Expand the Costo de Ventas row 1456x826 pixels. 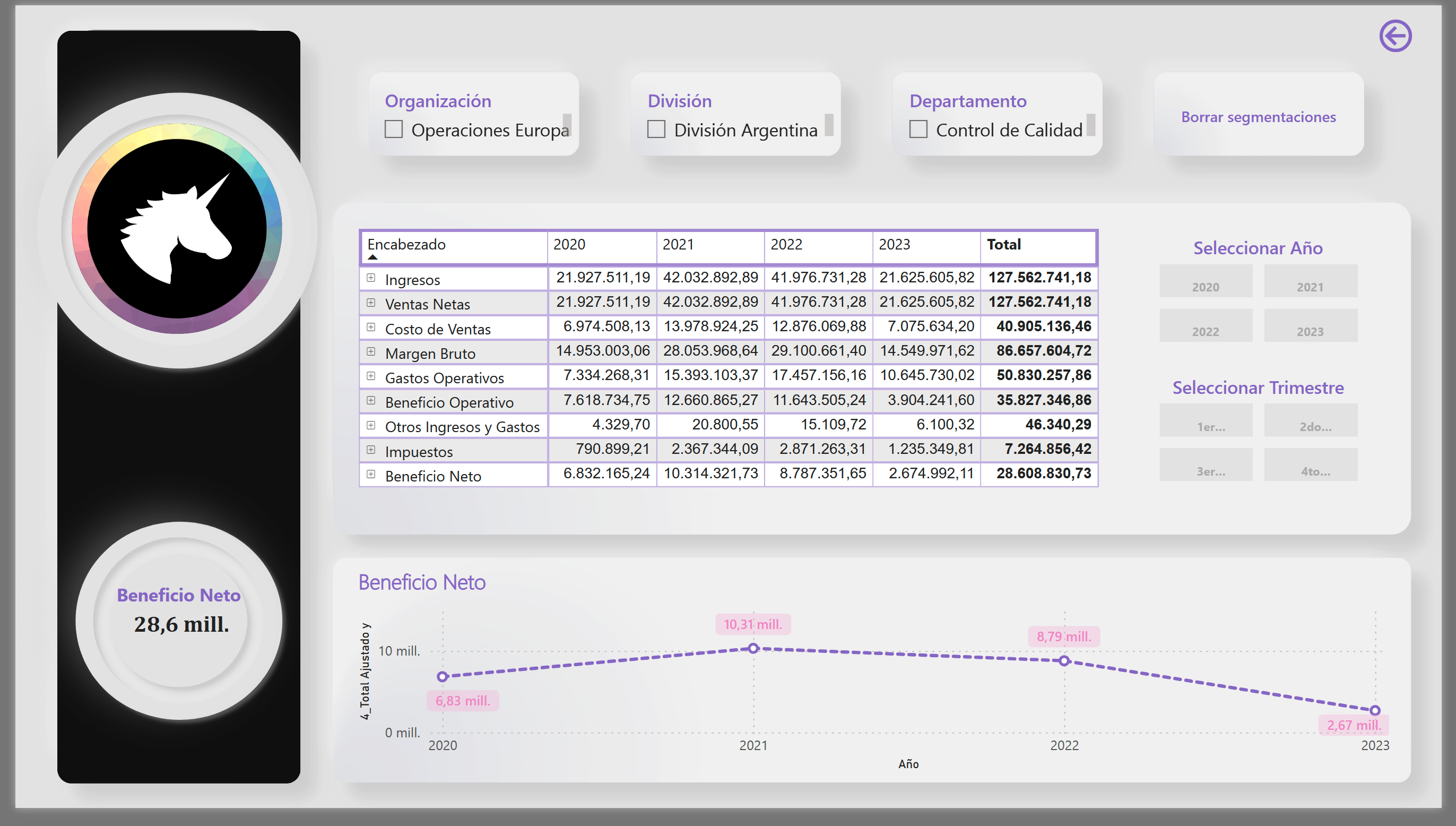[x=371, y=328]
